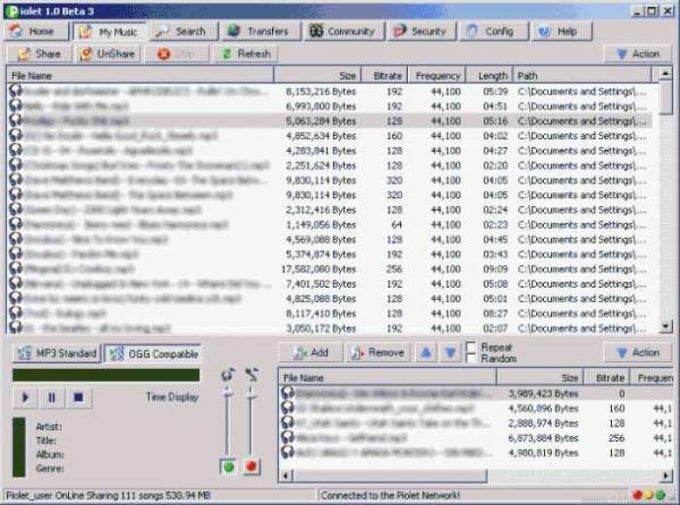Click headphone icon of 5,063,284 Bytes row

point(16,121)
